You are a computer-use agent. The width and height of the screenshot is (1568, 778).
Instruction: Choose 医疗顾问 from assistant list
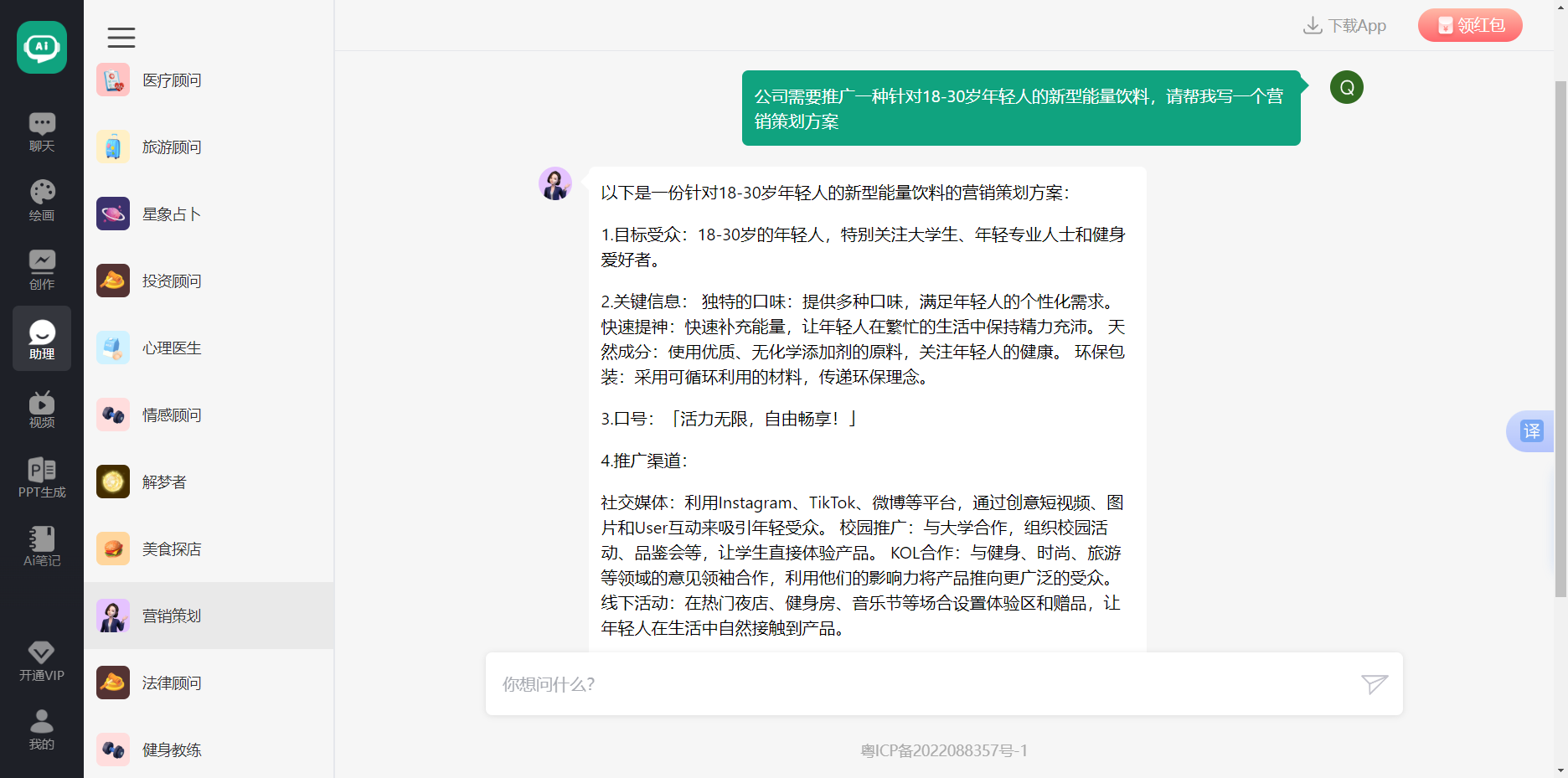point(209,80)
